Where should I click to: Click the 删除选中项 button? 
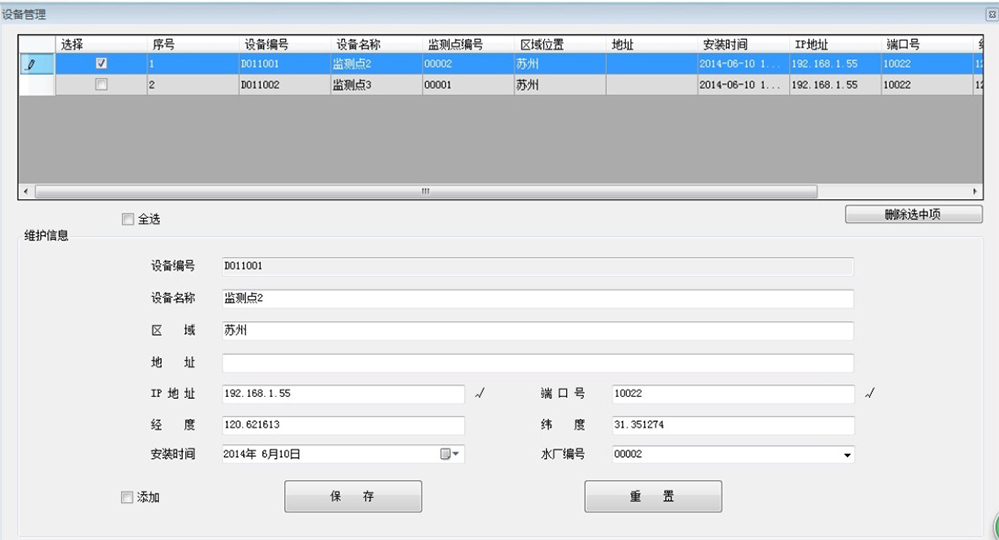pos(913,214)
